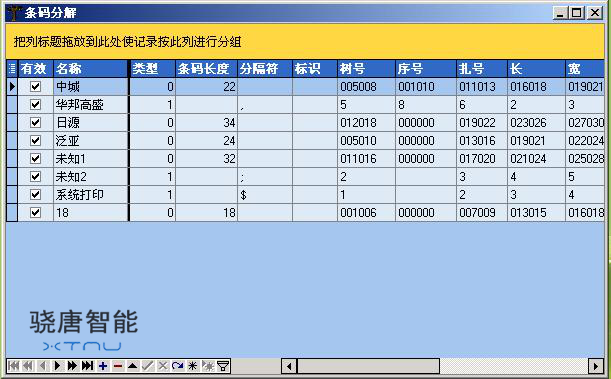
Task: Select 条码长度 cell with value 24
Action: tap(207, 140)
